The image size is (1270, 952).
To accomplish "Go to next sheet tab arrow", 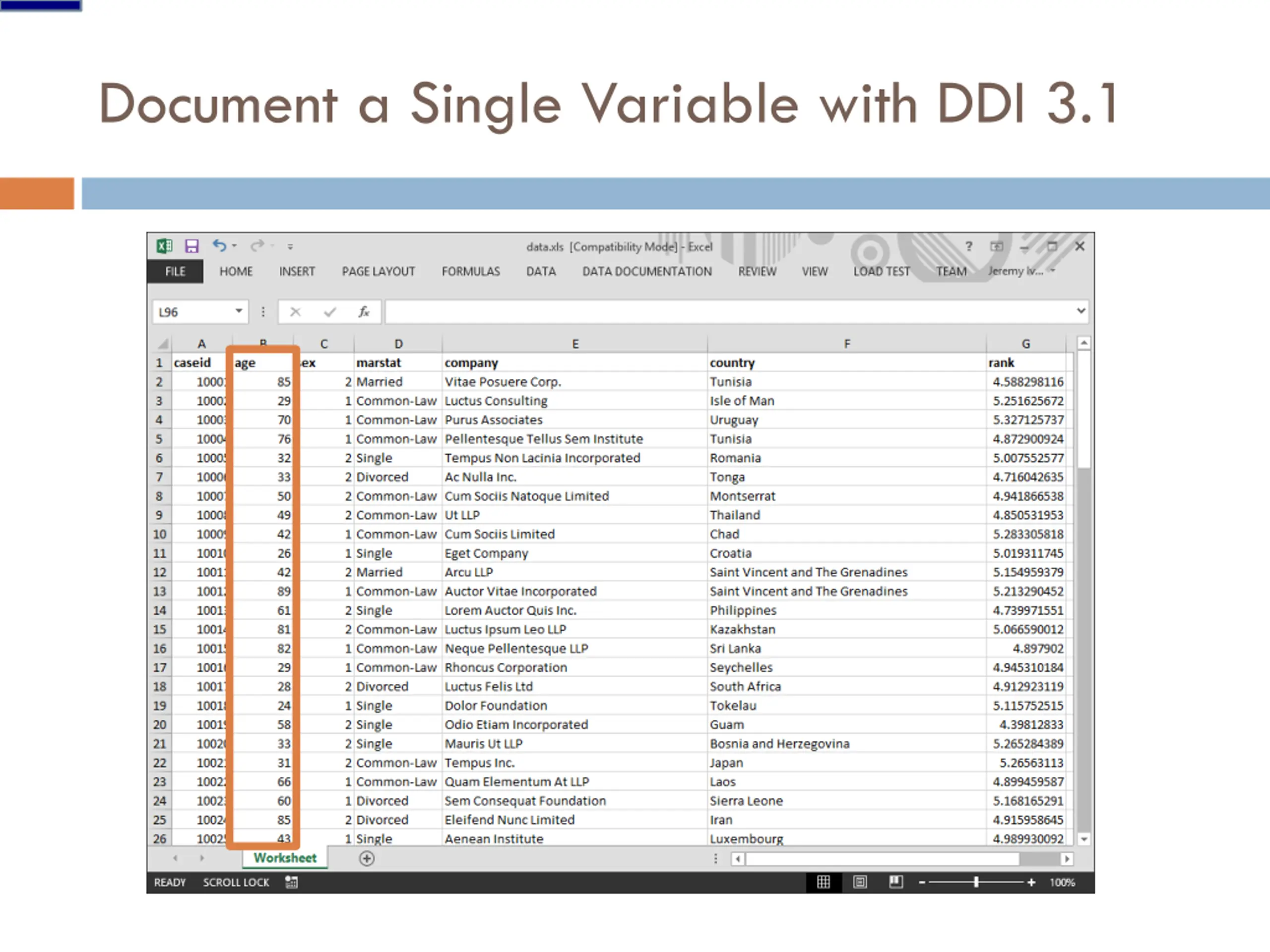I will 201,858.
